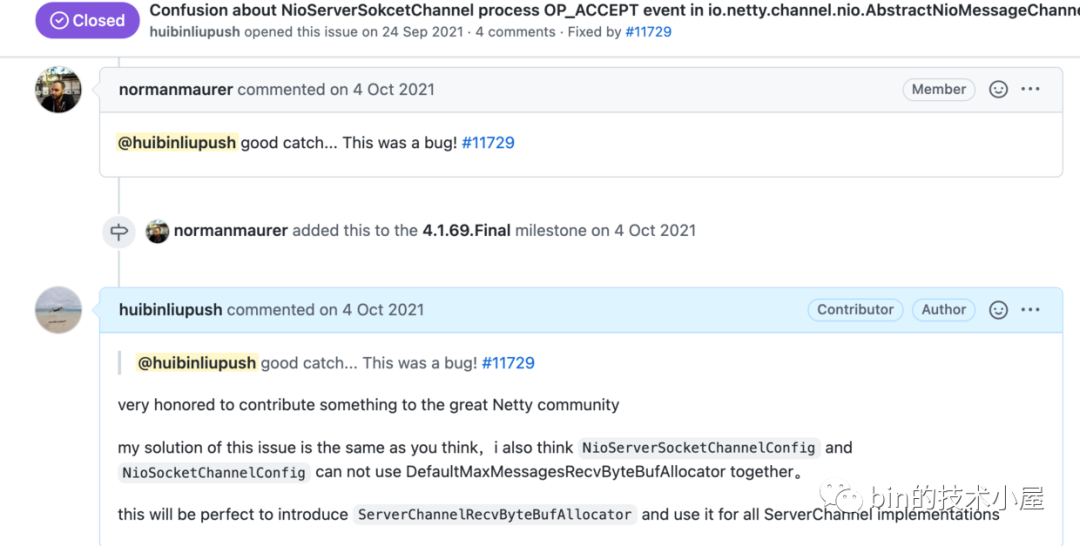Click the Member badge label

939,90
